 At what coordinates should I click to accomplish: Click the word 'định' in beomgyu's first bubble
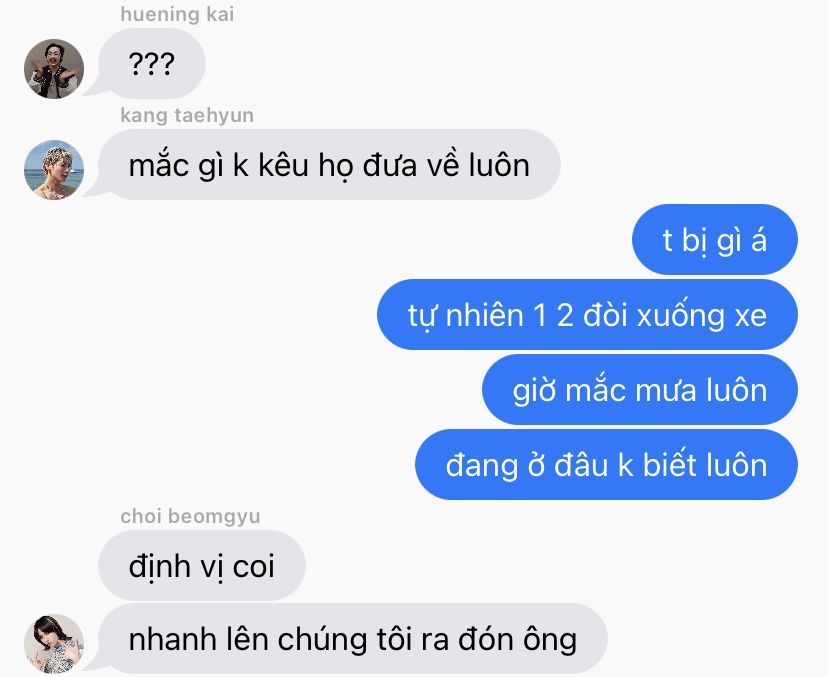(x=159, y=567)
